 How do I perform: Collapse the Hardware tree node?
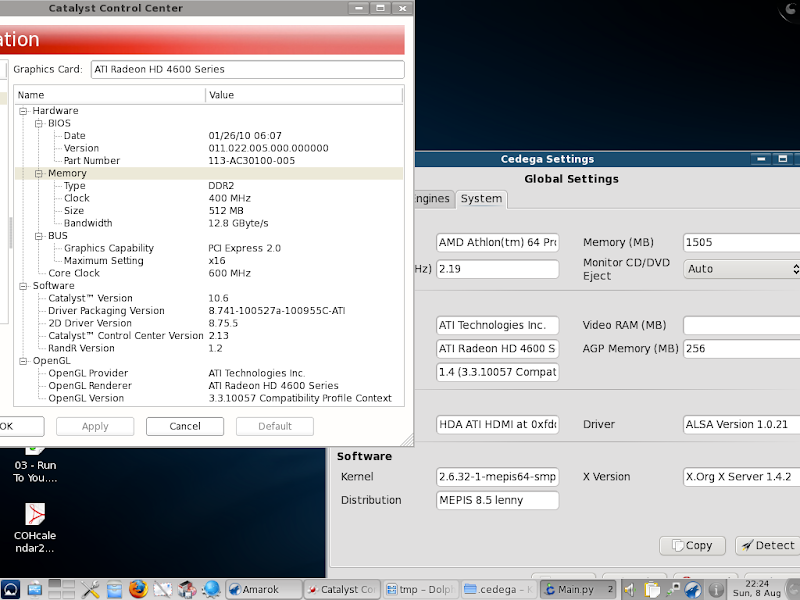point(23,111)
